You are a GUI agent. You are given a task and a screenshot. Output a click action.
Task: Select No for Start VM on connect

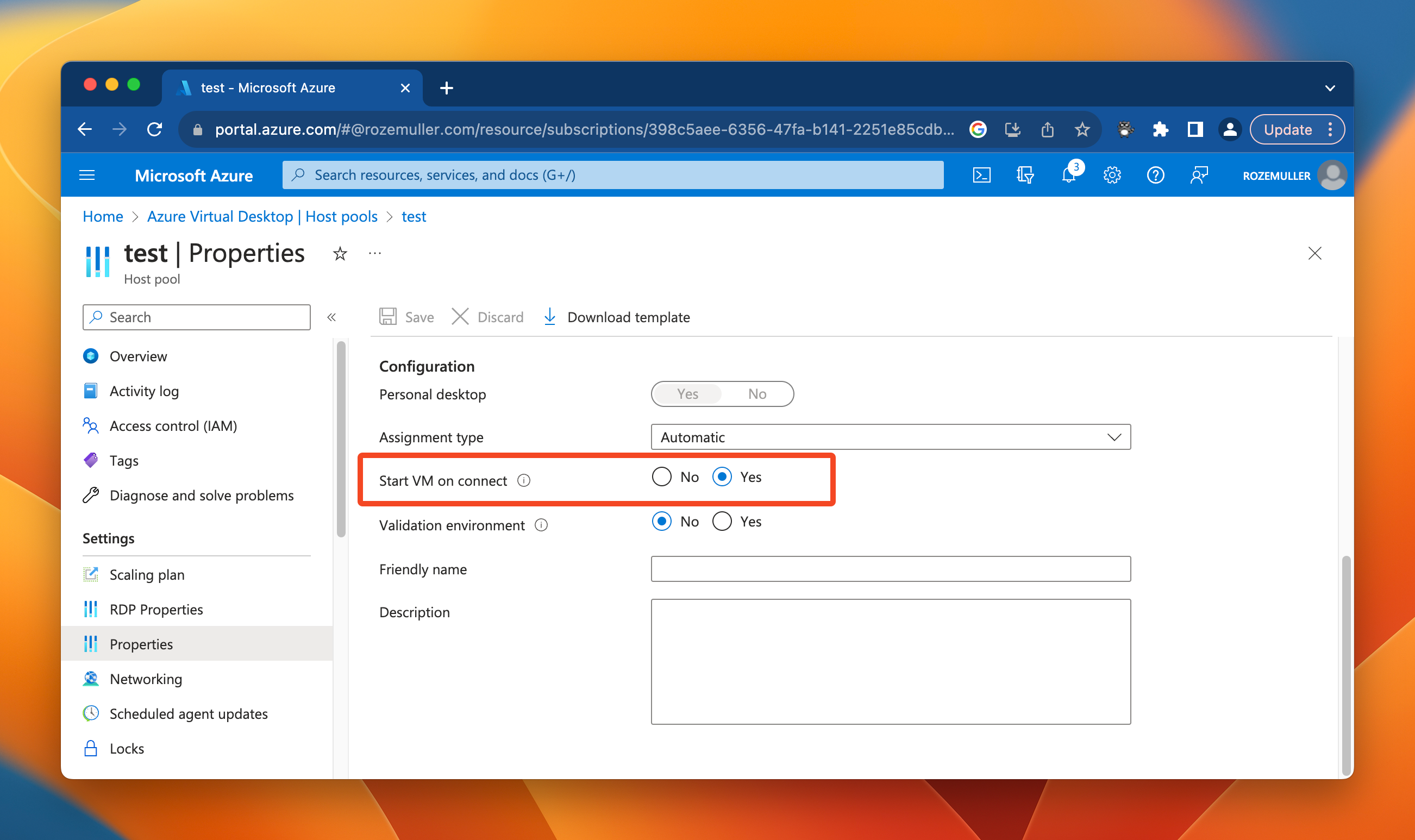[662, 477]
